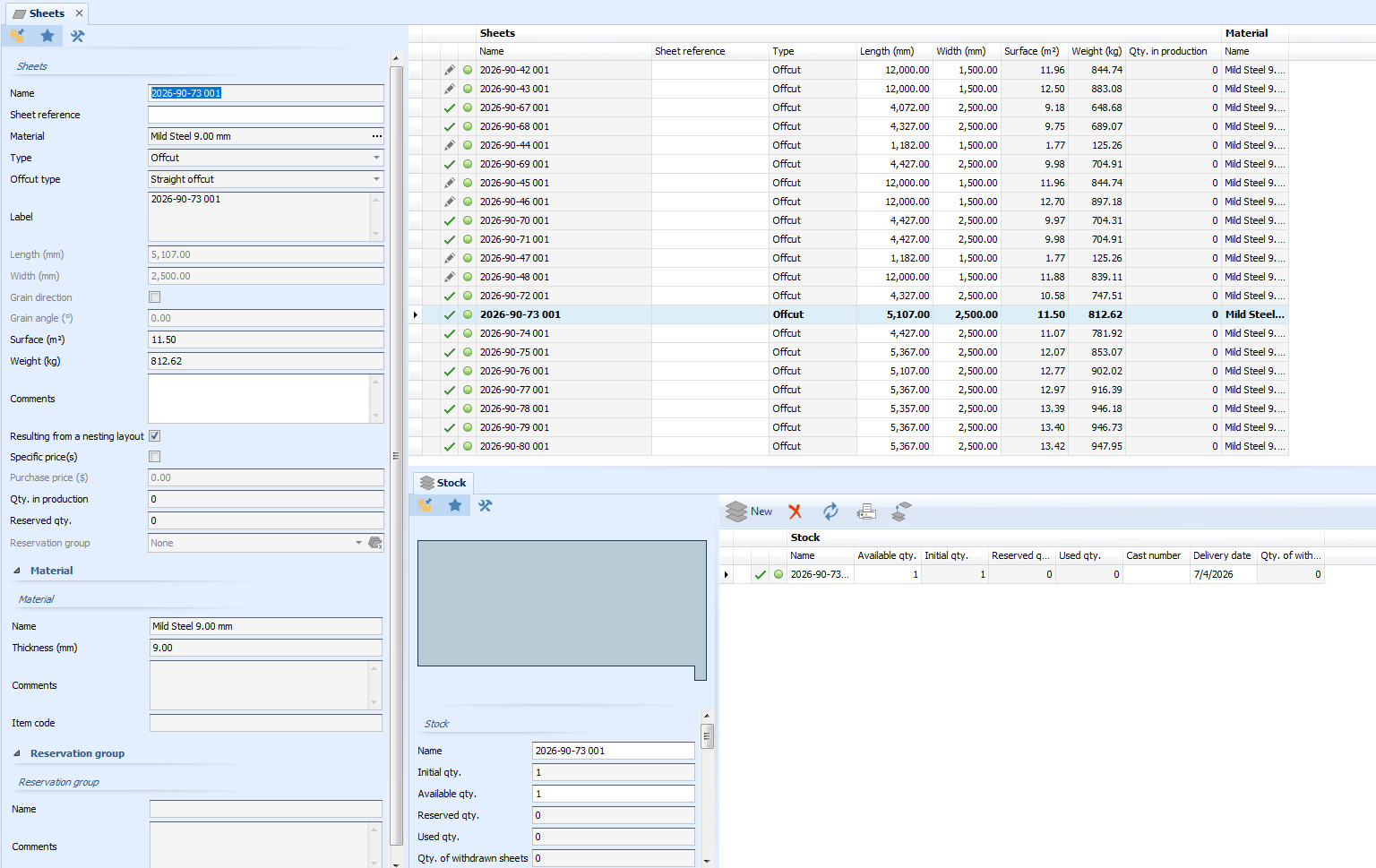Sort sheets by Type column header

pyautogui.click(x=813, y=51)
